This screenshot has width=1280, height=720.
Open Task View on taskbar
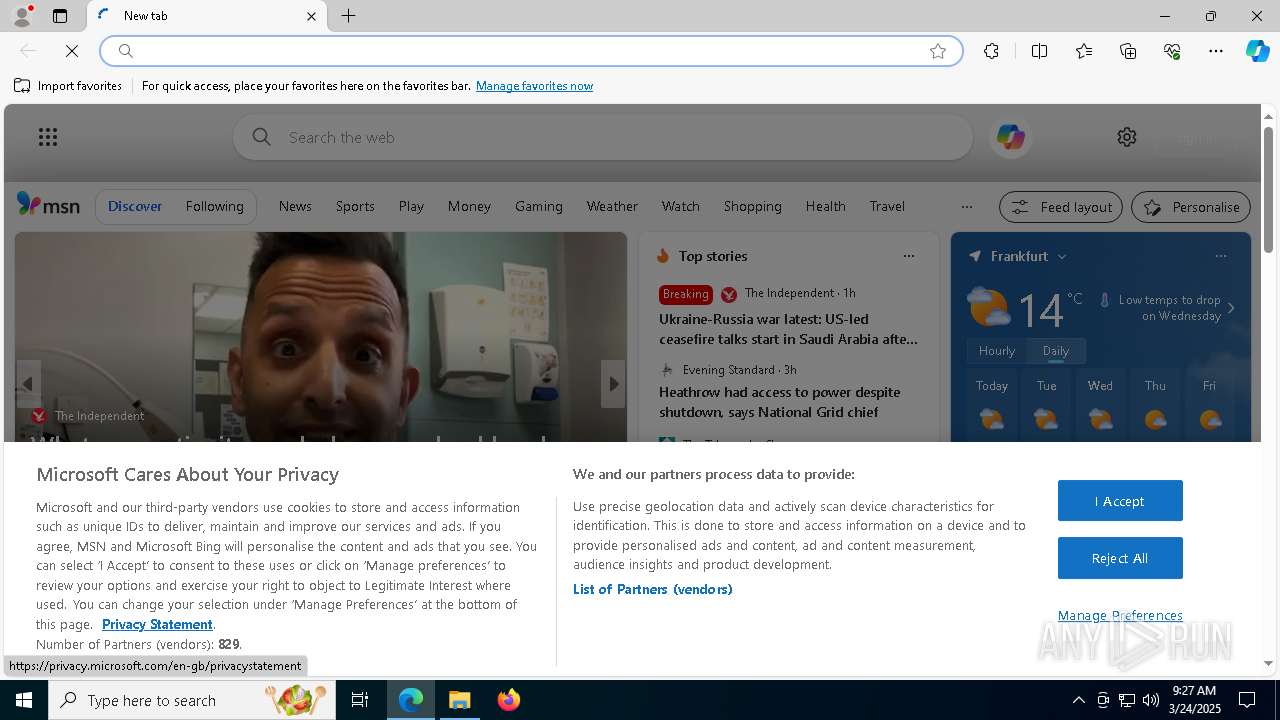pyautogui.click(x=360, y=700)
